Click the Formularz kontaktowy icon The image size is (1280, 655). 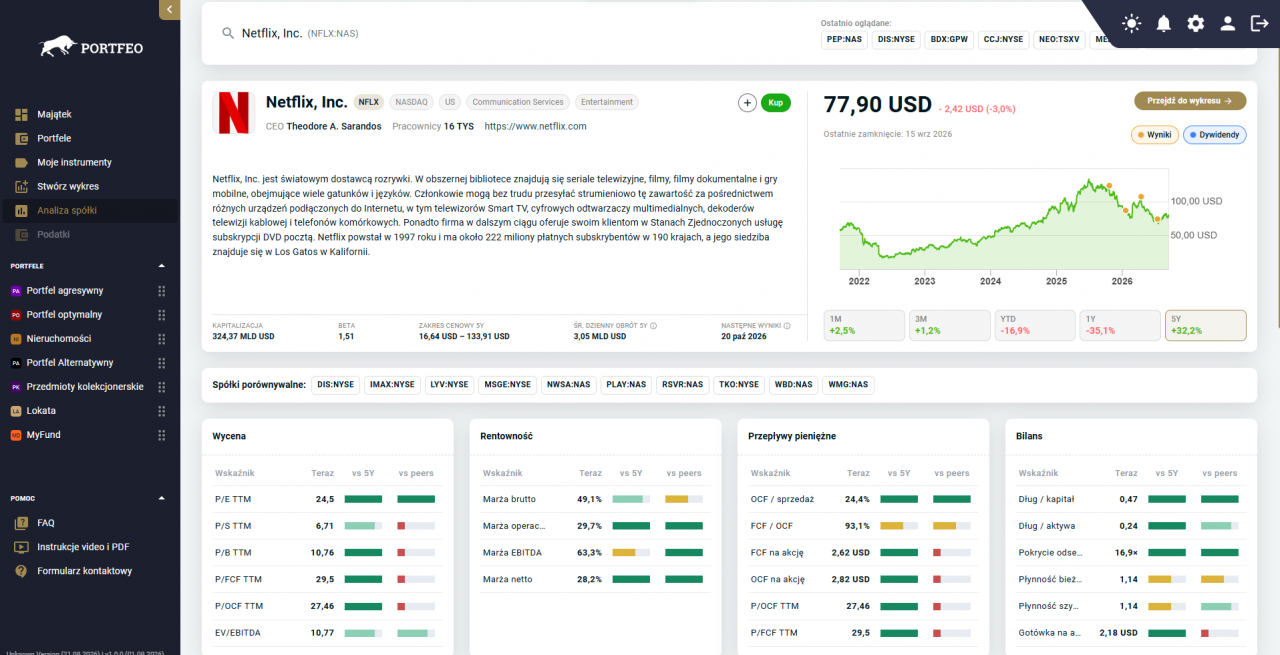(x=20, y=571)
